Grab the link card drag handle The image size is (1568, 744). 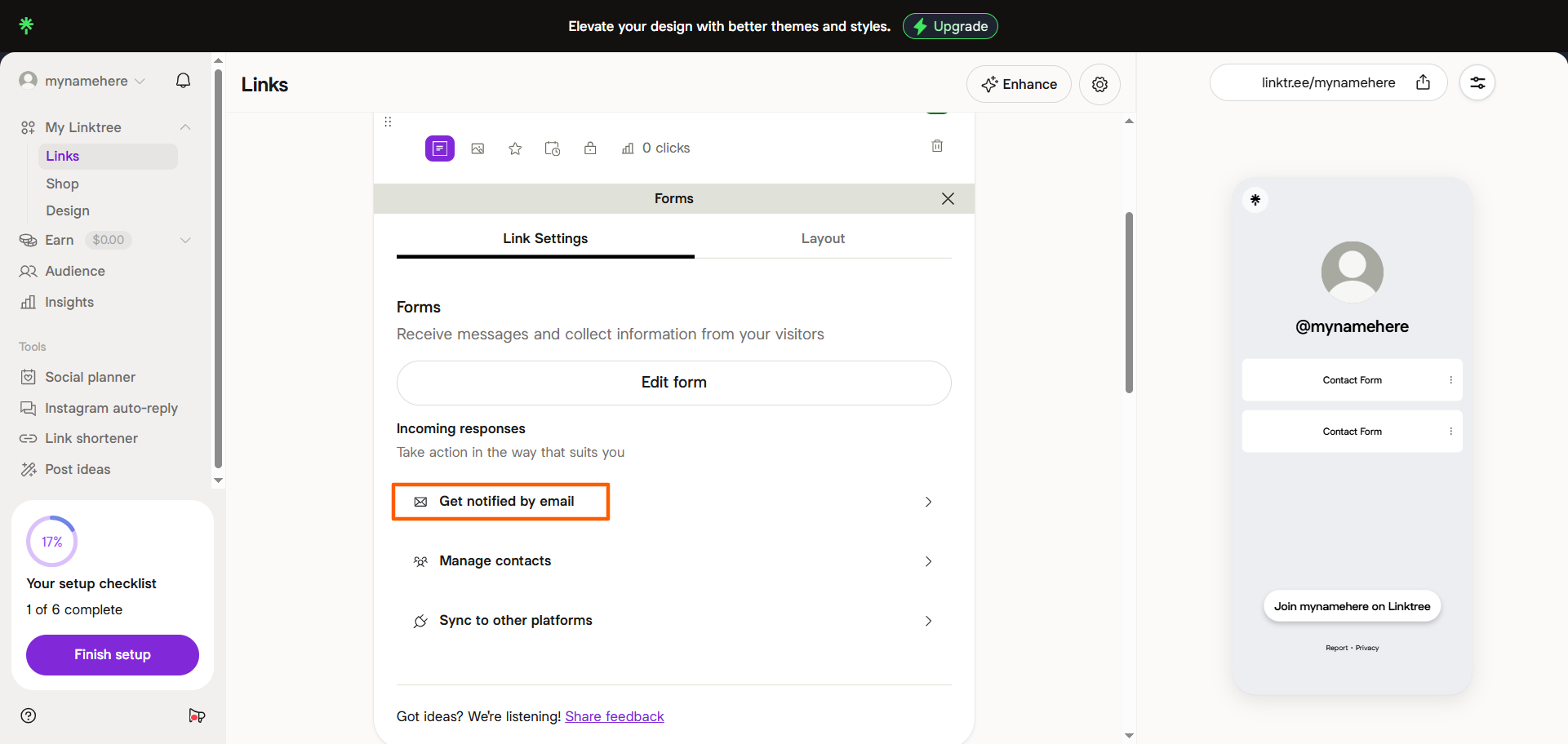[388, 122]
